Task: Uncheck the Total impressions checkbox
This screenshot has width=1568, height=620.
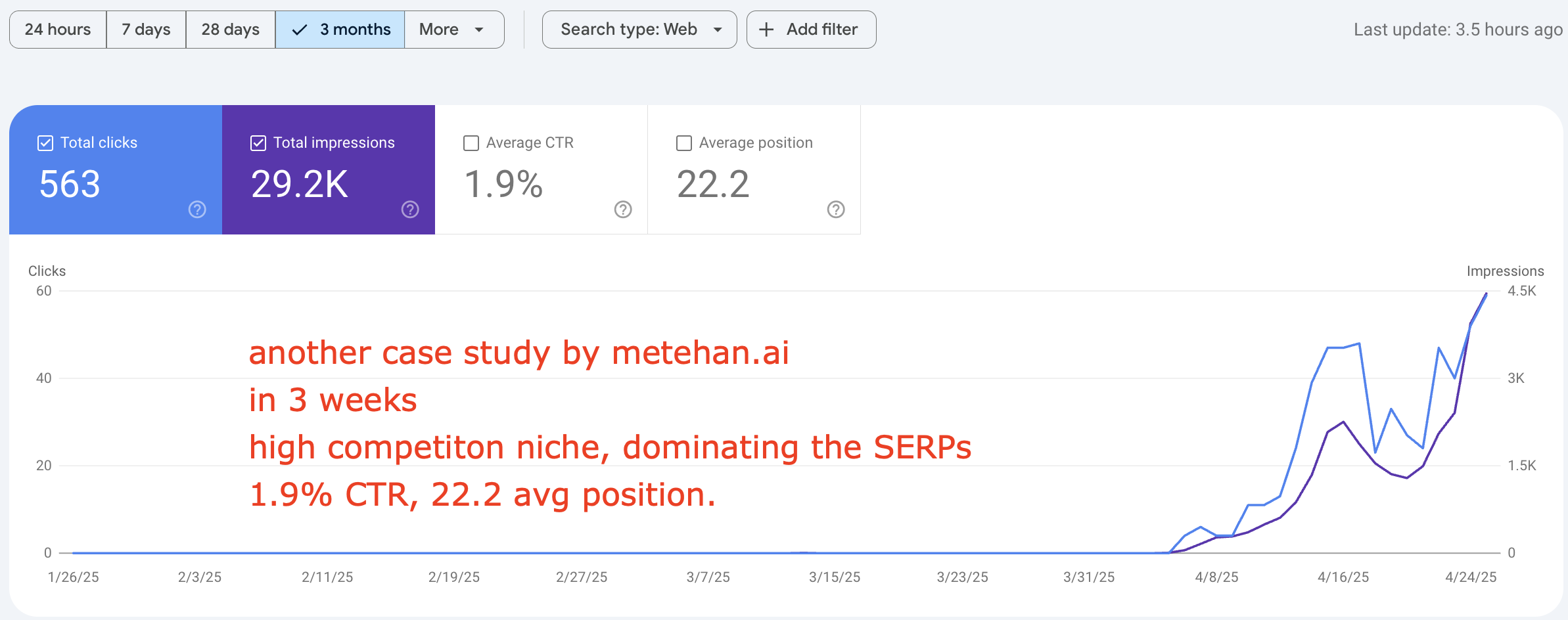Action: (x=258, y=143)
